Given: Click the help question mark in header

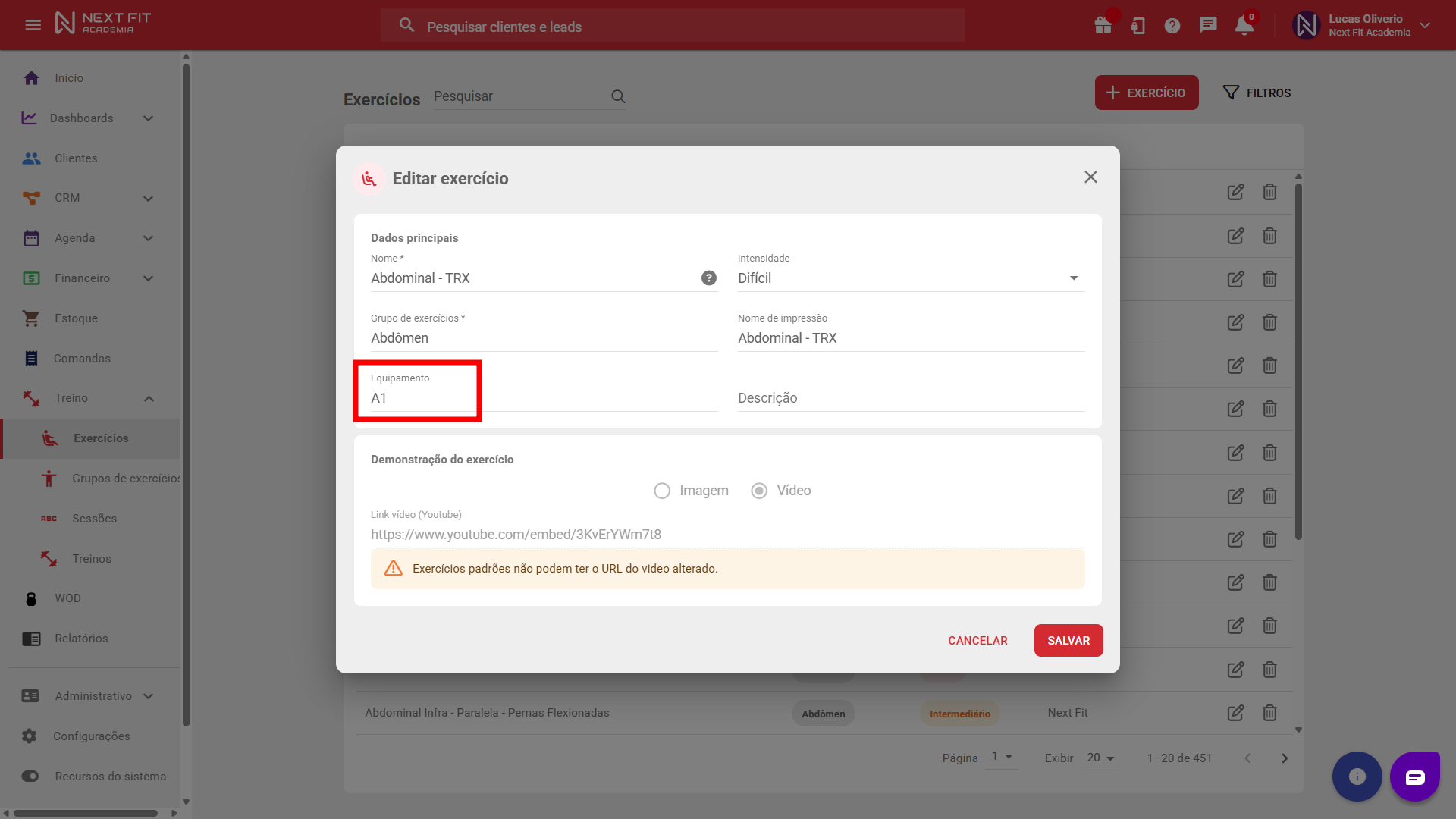Looking at the screenshot, I should tap(1172, 26).
